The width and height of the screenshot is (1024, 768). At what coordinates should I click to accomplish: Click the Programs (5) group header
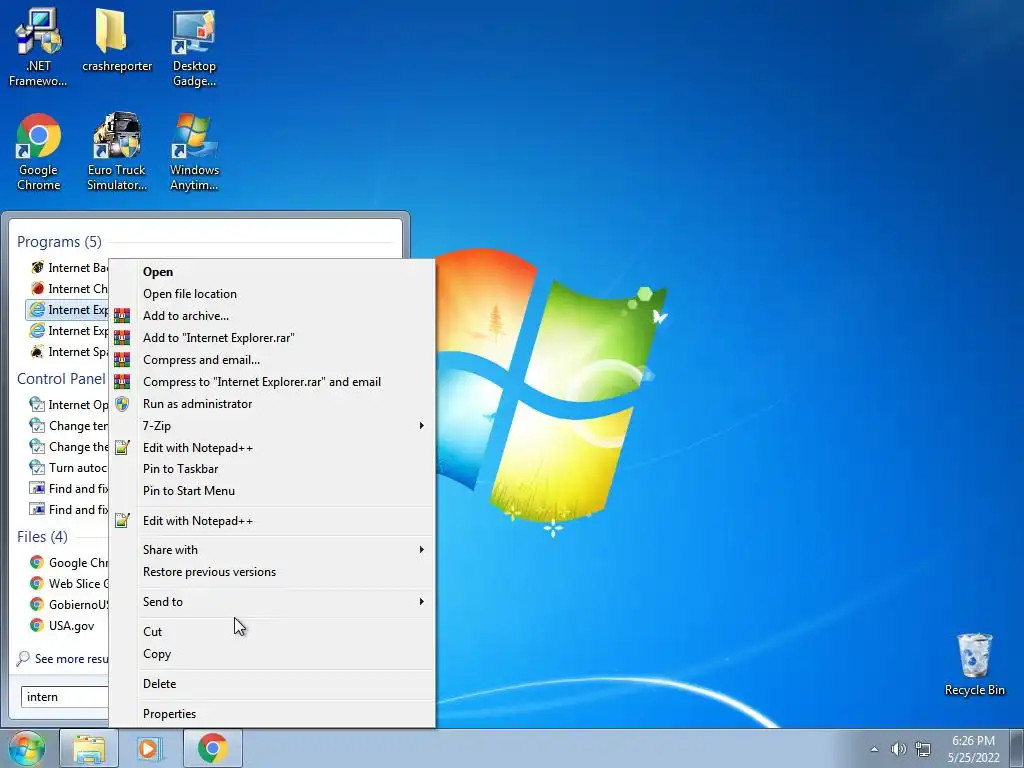pos(59,242)
